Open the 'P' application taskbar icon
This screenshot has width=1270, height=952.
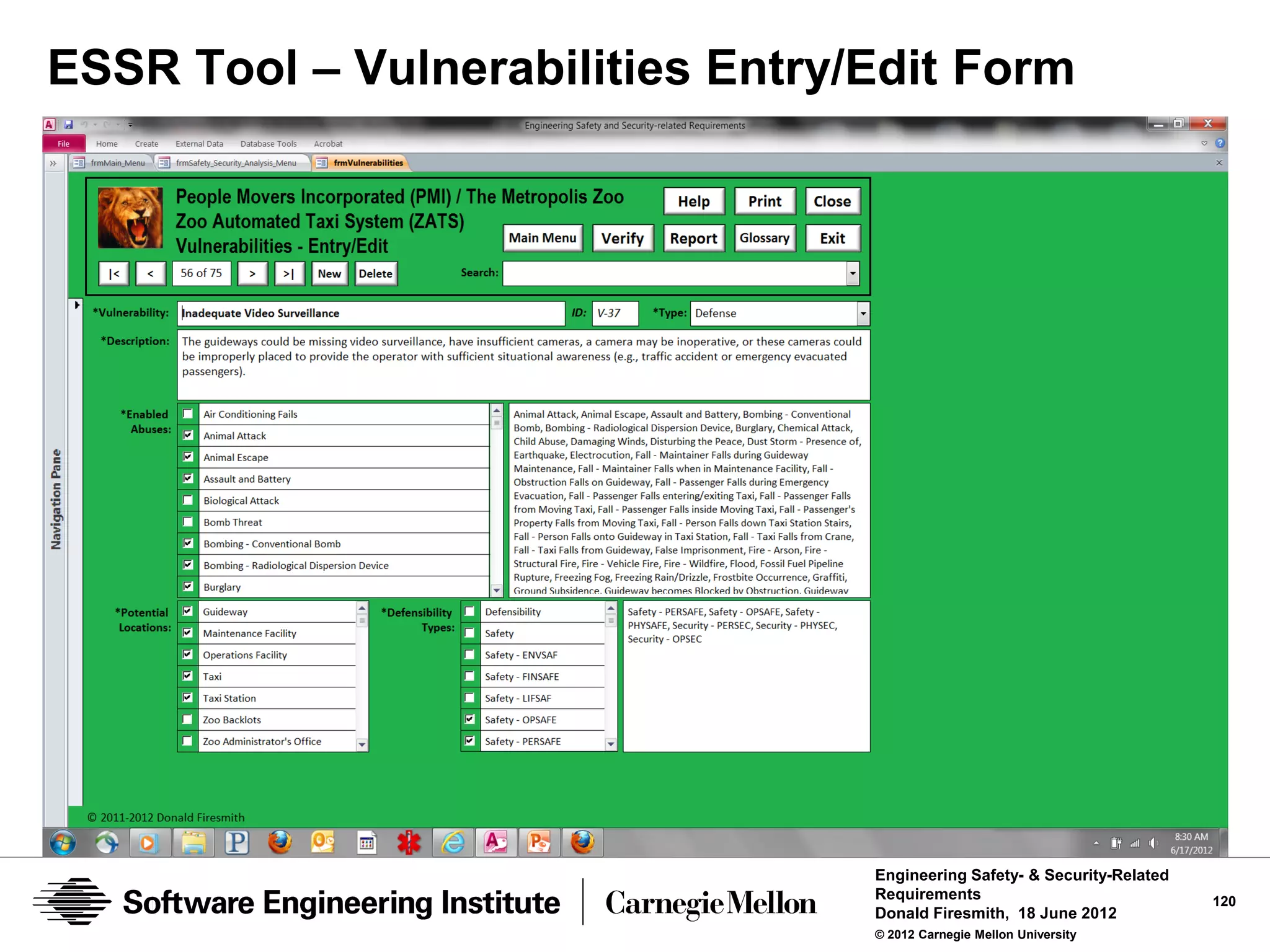pos(236,843)
